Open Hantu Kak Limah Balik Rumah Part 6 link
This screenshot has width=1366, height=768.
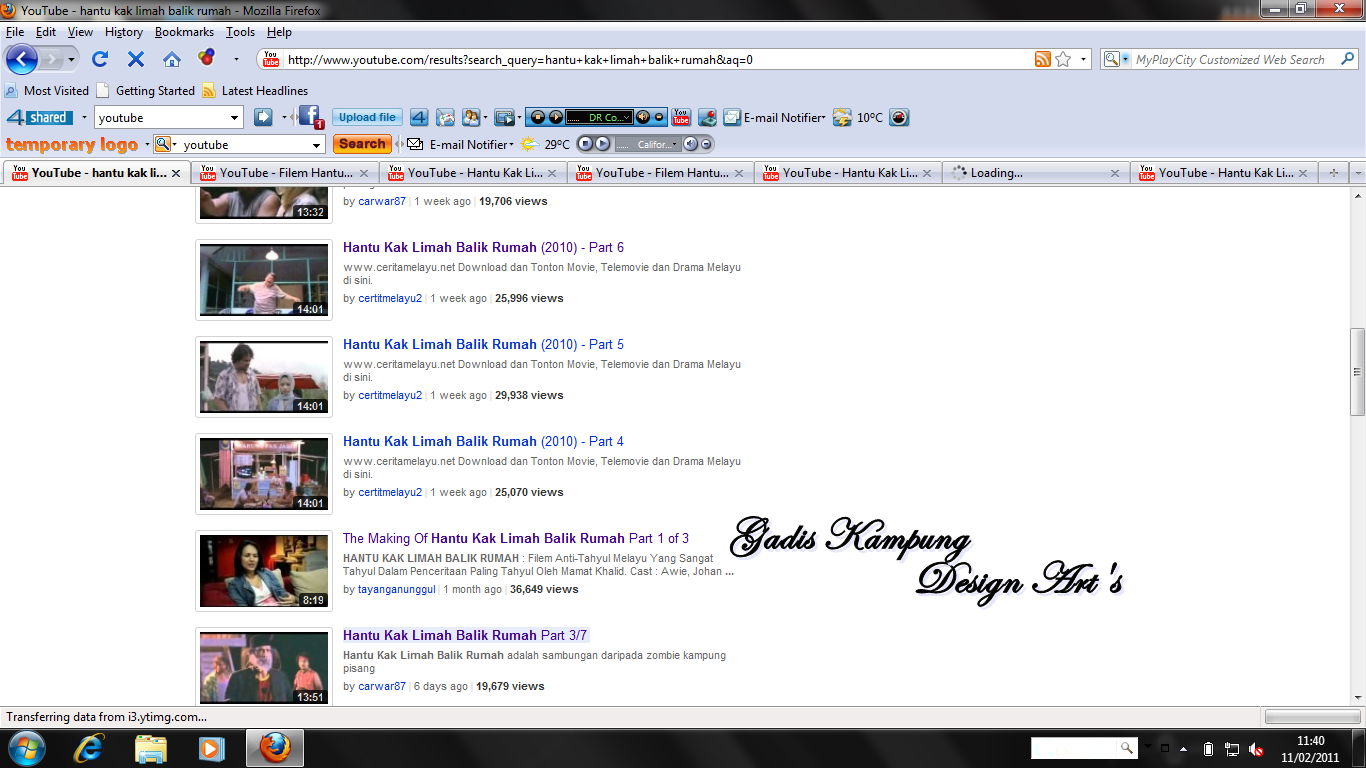[x=483, y=247]
